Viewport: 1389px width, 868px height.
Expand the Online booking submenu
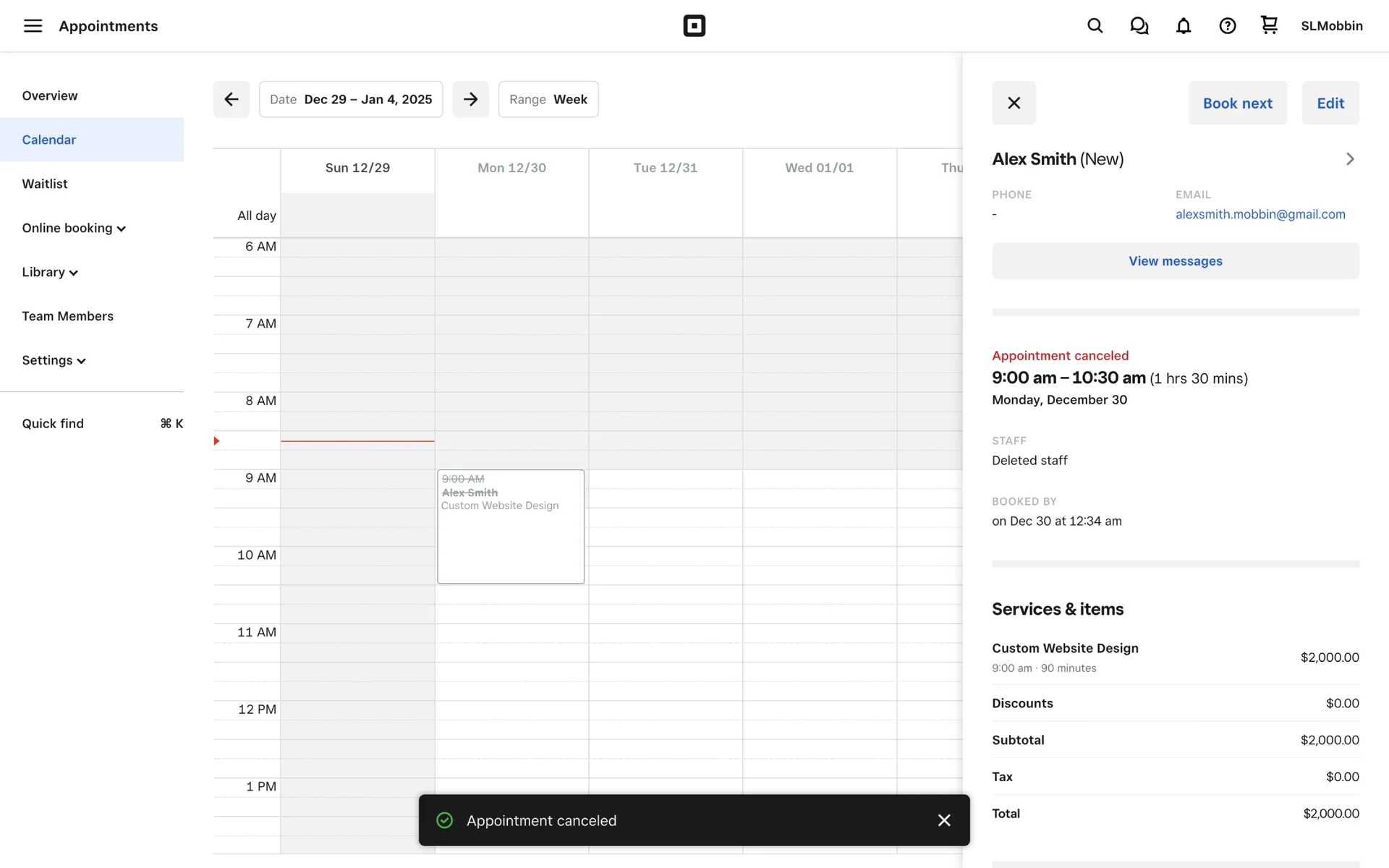point(74,228)
